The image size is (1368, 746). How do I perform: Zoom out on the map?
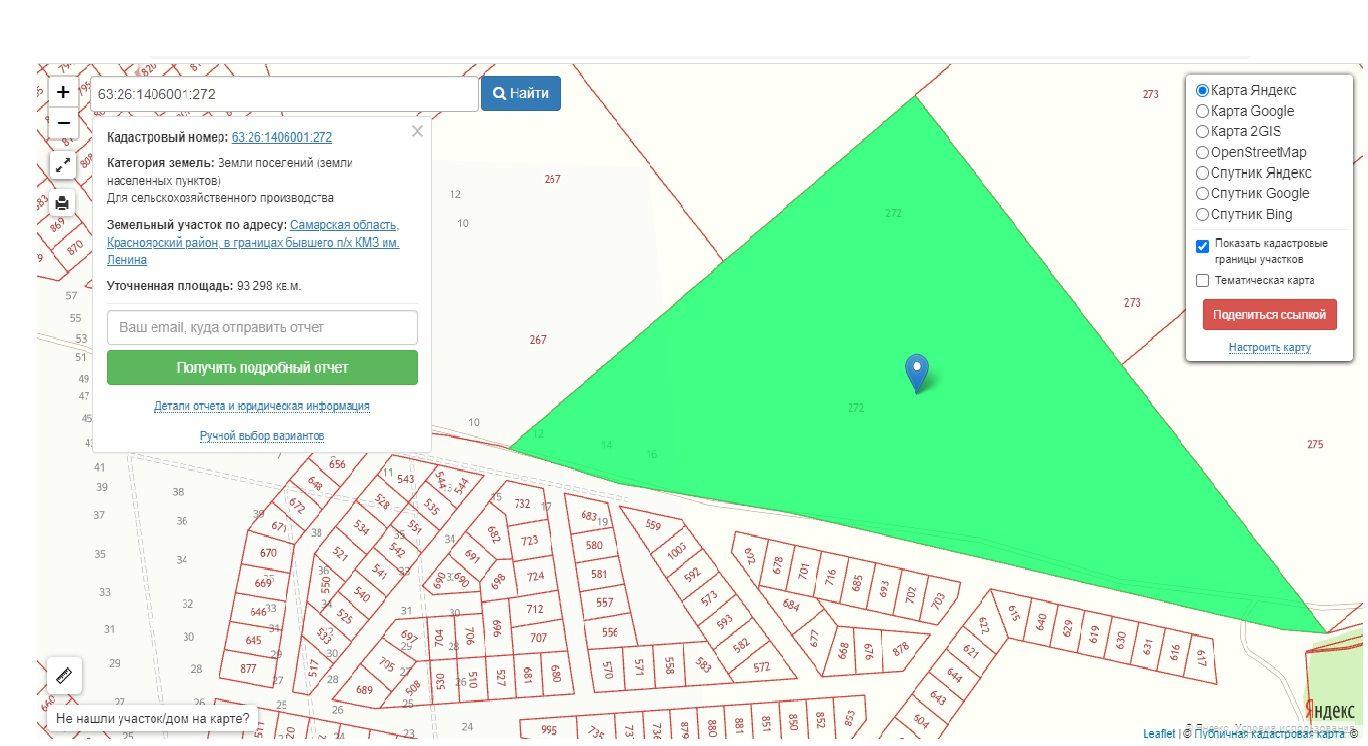63,123
